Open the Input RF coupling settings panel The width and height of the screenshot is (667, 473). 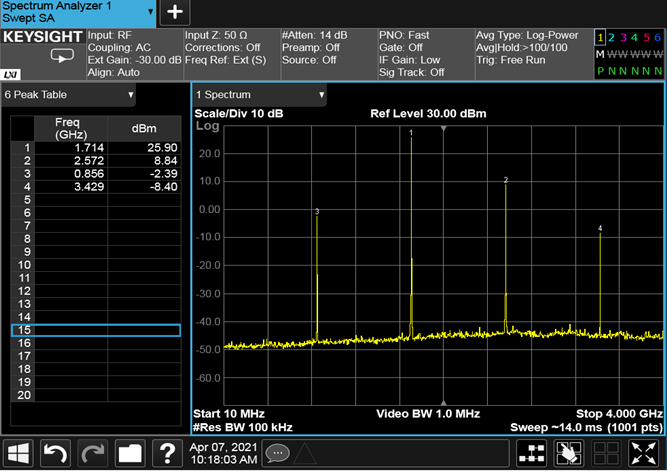tap(134, 54)
